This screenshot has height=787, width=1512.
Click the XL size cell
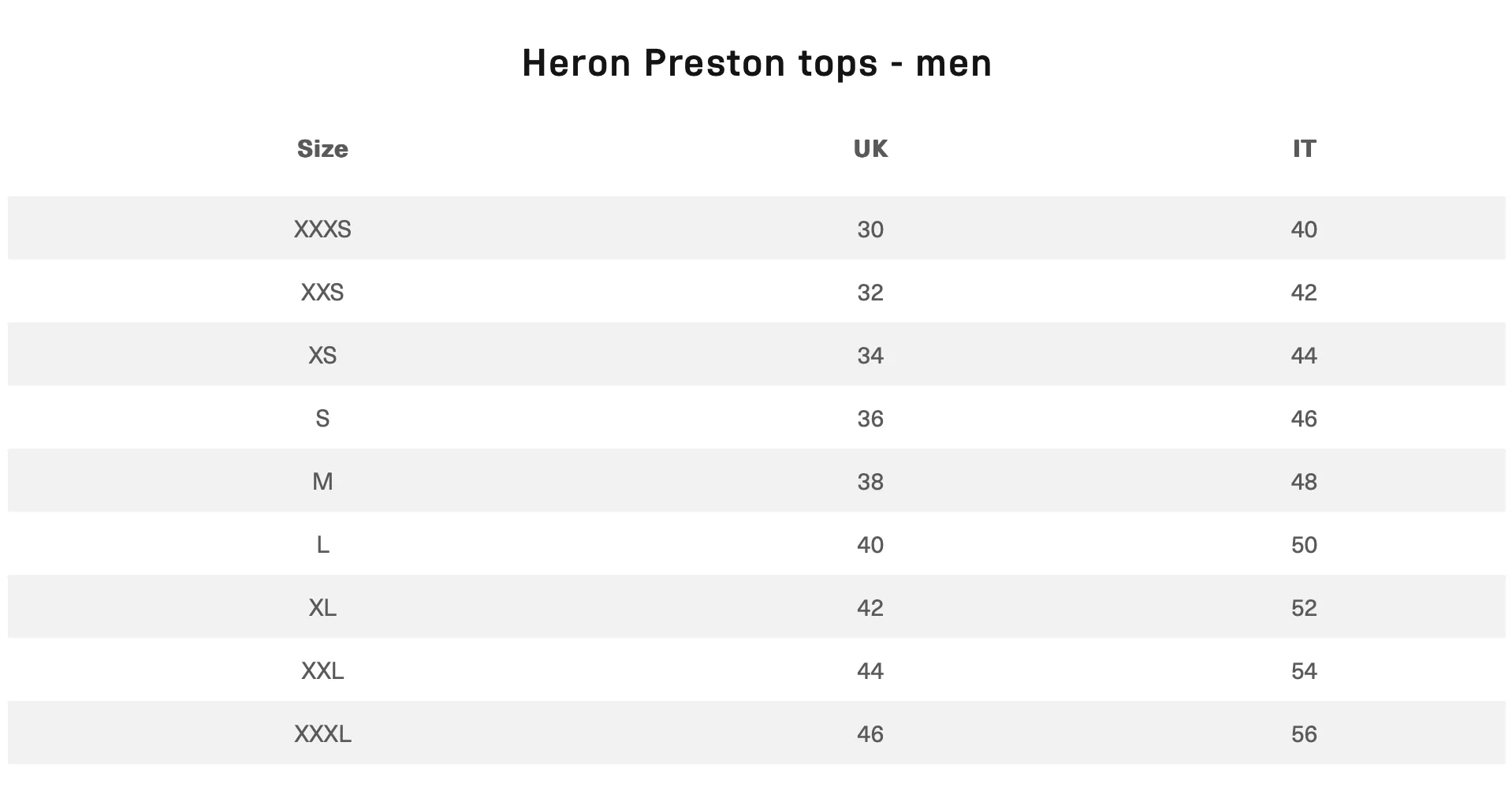[x=322, y=608]
